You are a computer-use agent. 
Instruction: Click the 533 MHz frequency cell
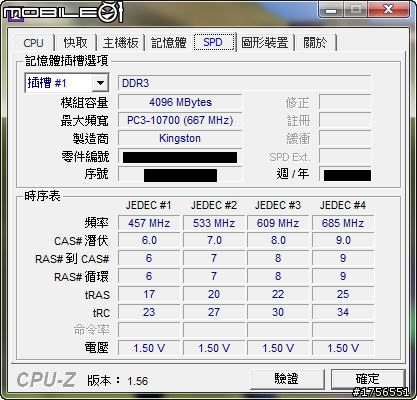(x=214, y=223)
